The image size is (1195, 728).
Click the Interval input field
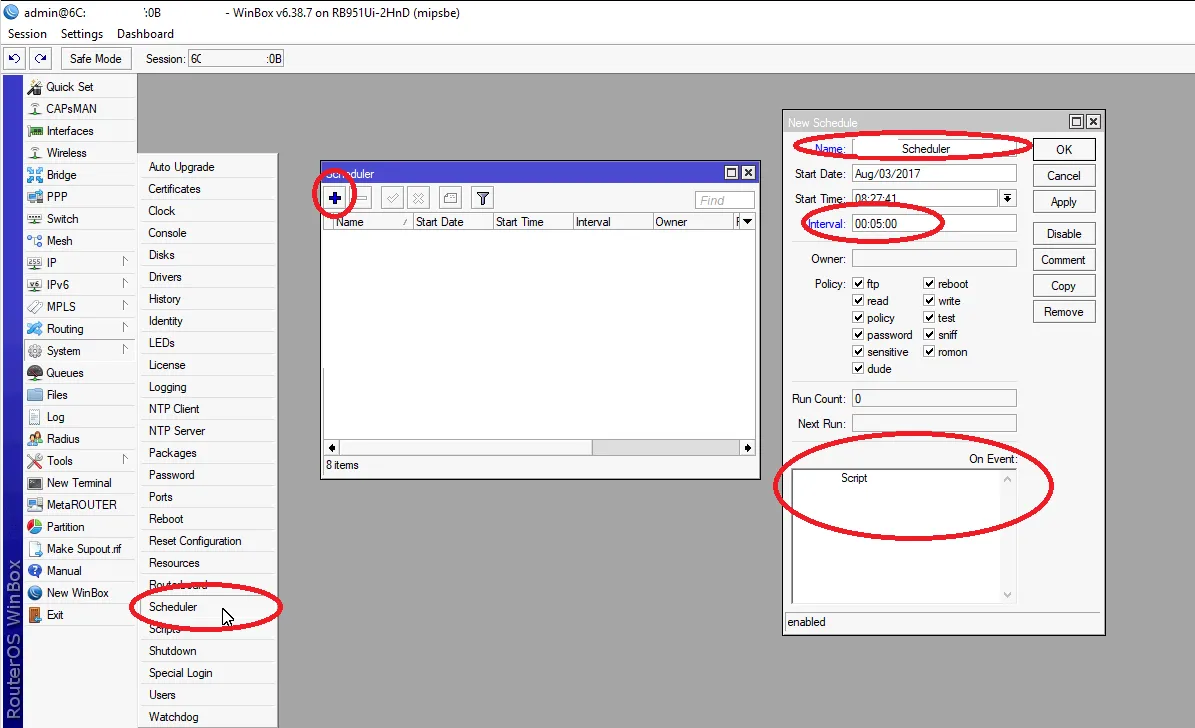[934, 223]
